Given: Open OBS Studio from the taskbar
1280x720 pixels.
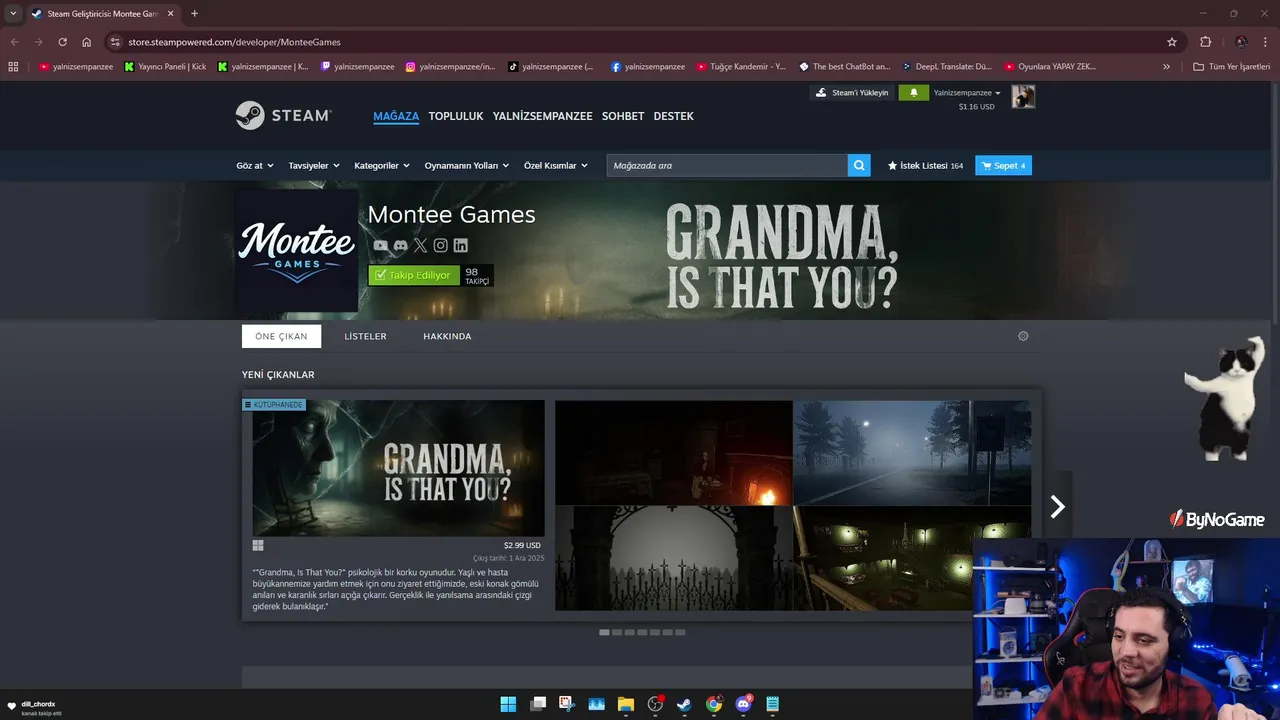Looking at the screenshot, I should coord(655,704).
